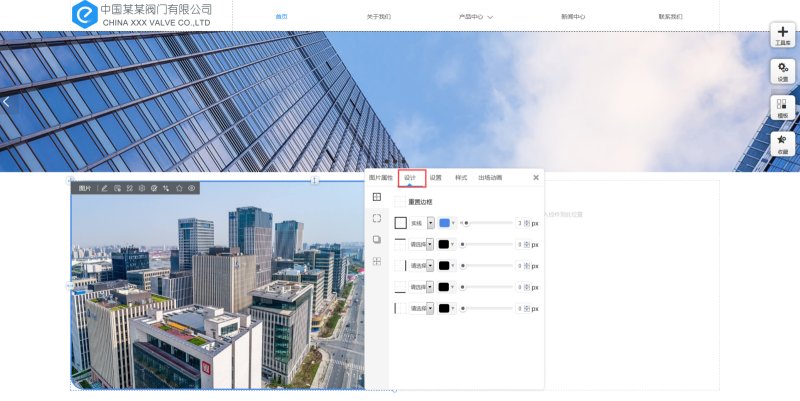Click the 设置 gear icon in right sidebar
This screenshot has height=401, width=800.
tap(782, 71)
